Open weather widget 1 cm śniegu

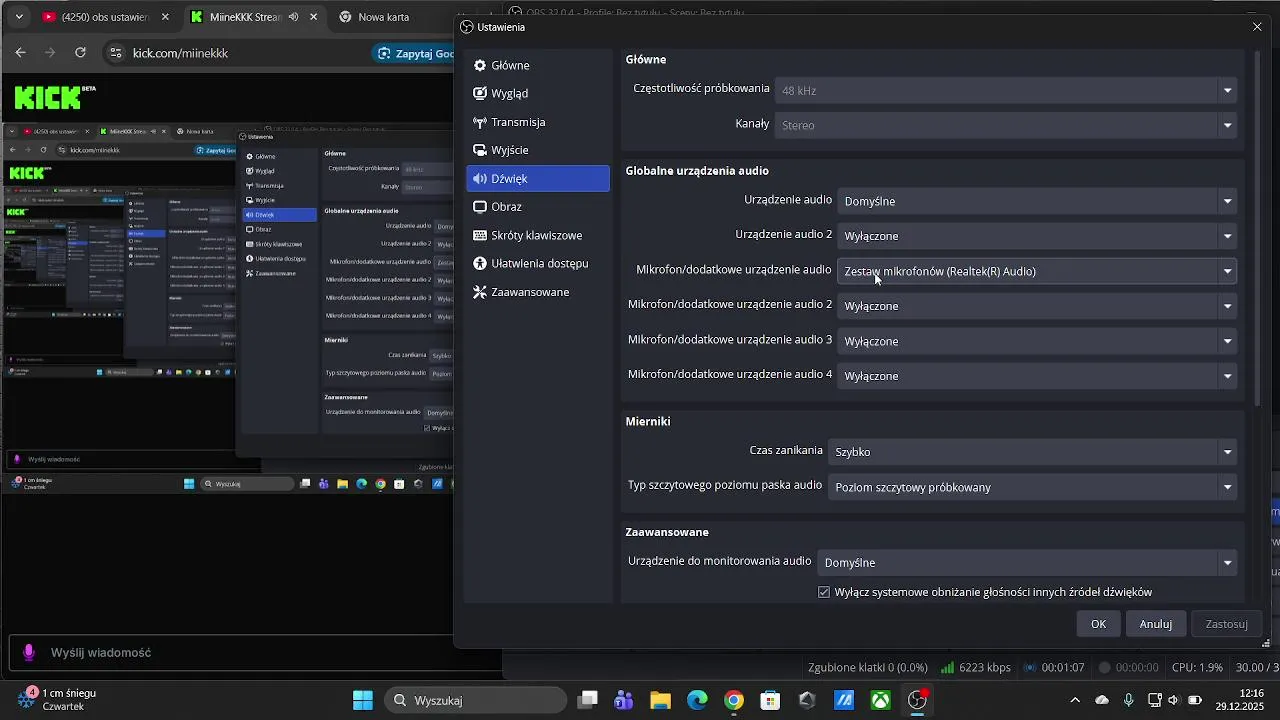(57, 700)
